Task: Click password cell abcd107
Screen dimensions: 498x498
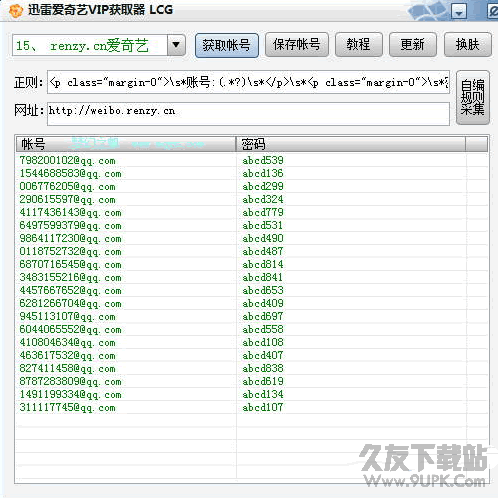Action: pos(263,407)
